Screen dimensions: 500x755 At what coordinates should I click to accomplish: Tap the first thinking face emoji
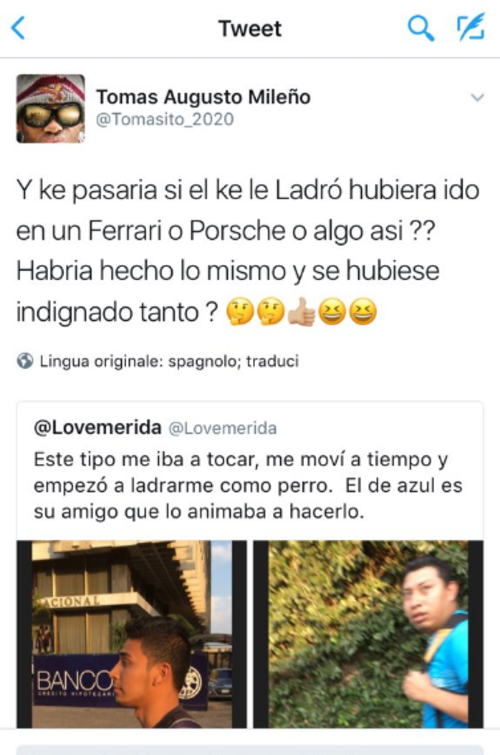tap(240, 312)
